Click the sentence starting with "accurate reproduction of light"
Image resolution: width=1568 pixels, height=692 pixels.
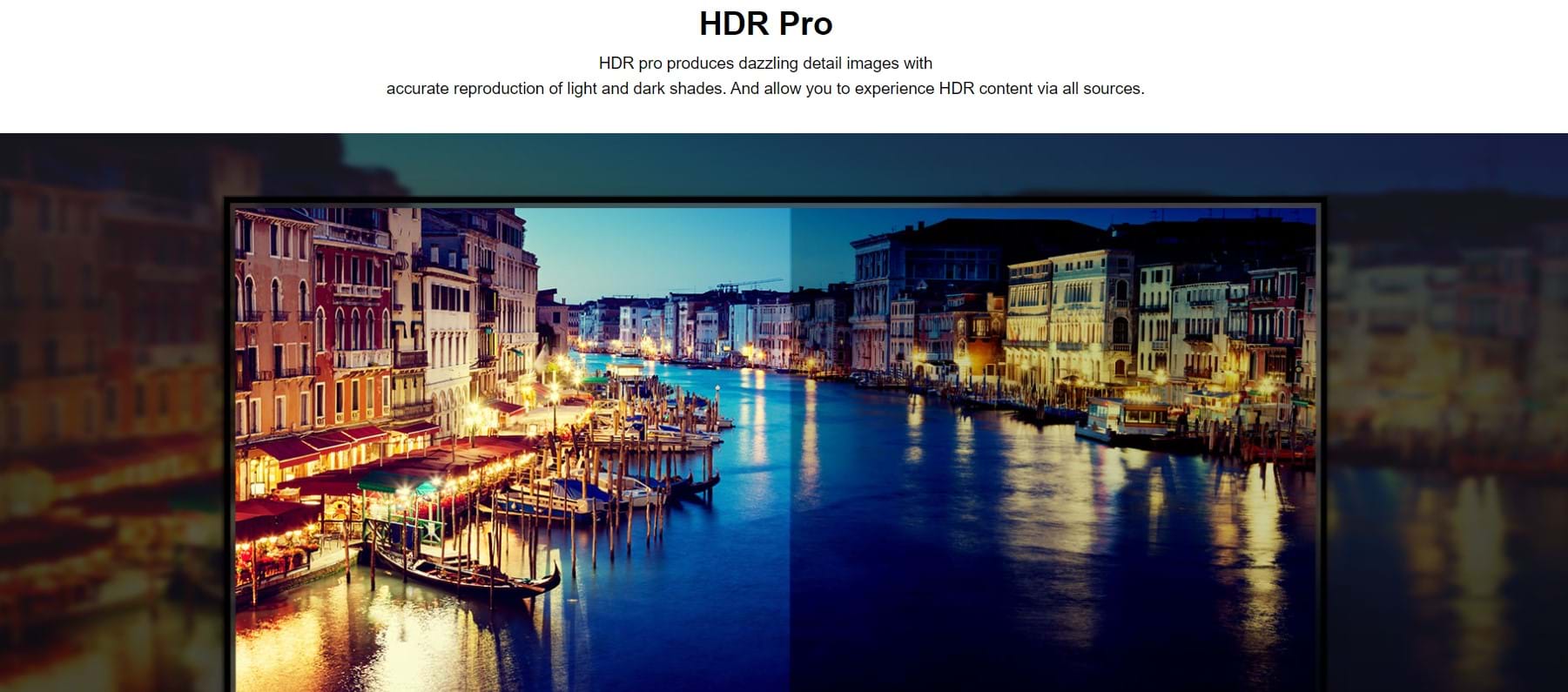(x=765, y=89)
